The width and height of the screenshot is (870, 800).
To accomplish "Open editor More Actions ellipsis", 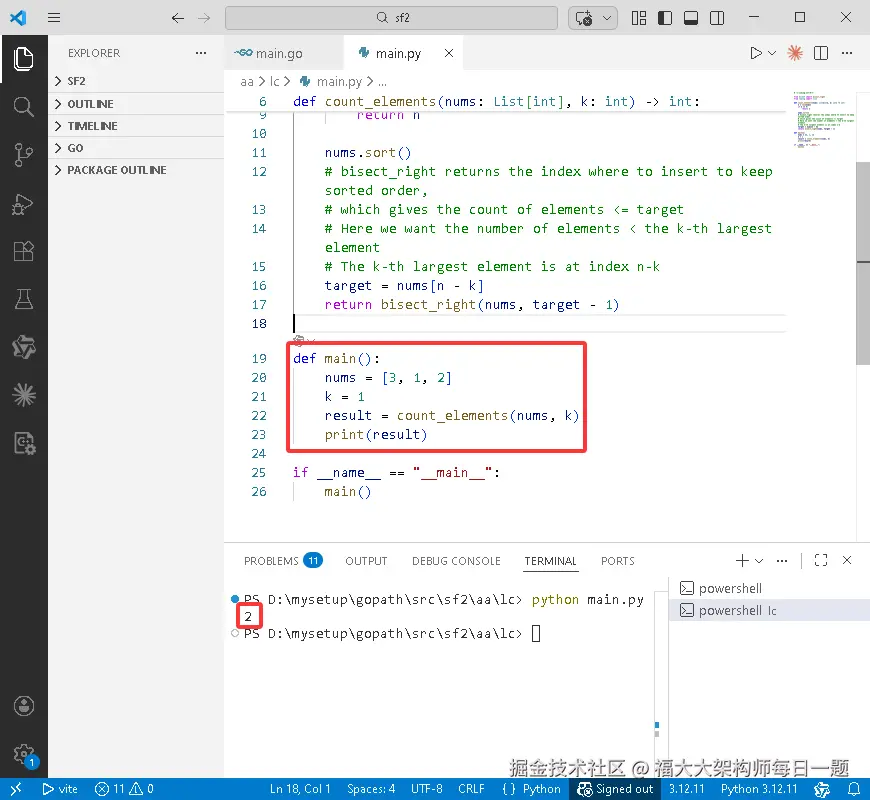I will [x=847, y=53].
